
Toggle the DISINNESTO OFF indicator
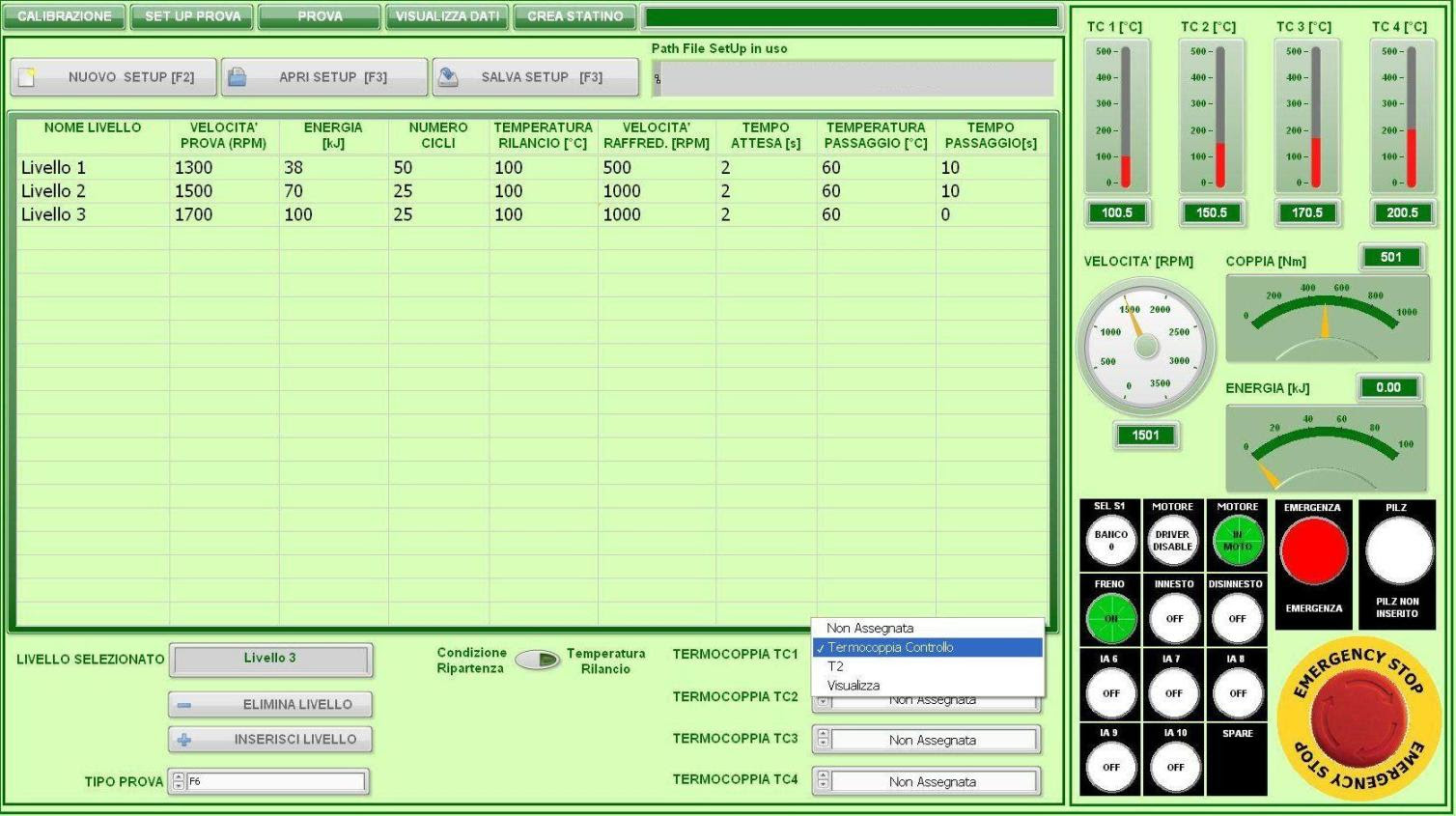point(1238,618)
